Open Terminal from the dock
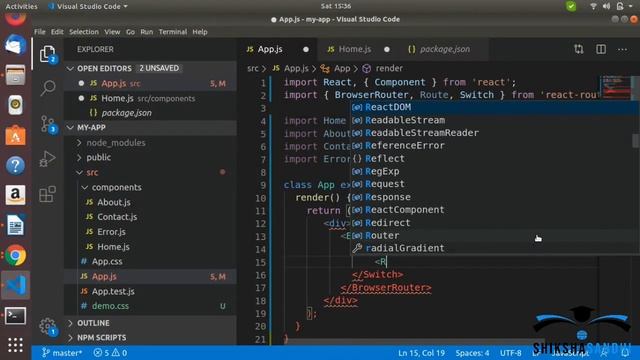This screenshot has width=640, height=360. 16,316
